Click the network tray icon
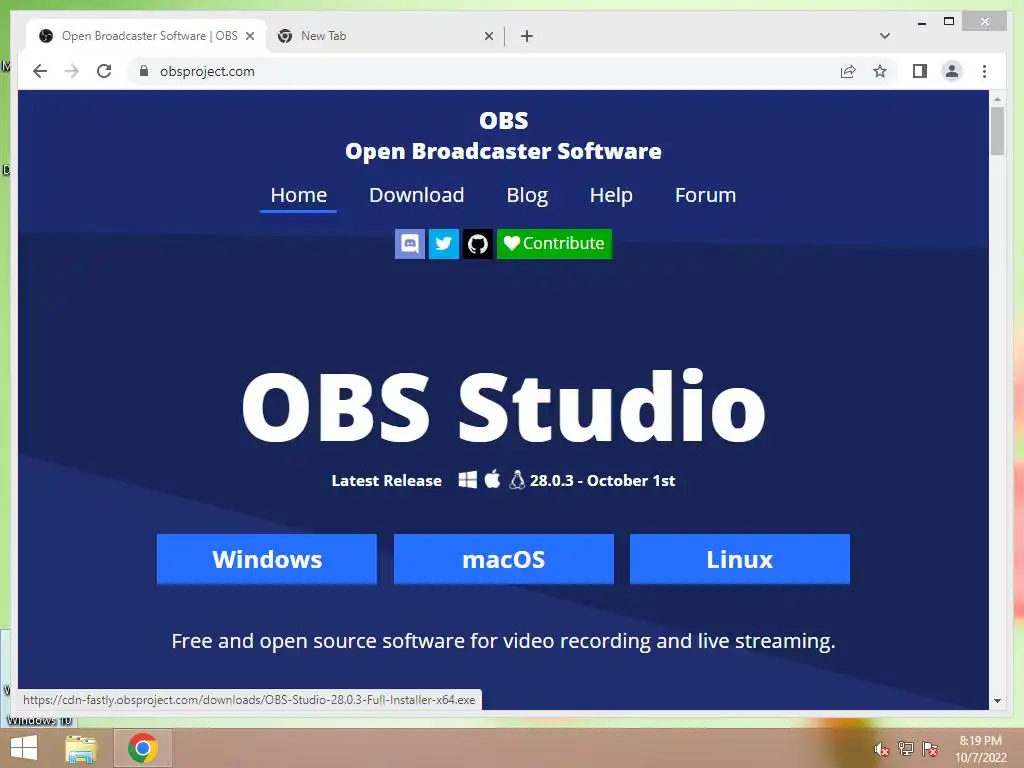This screenshot has width=1024, height=768. [906, 749]
